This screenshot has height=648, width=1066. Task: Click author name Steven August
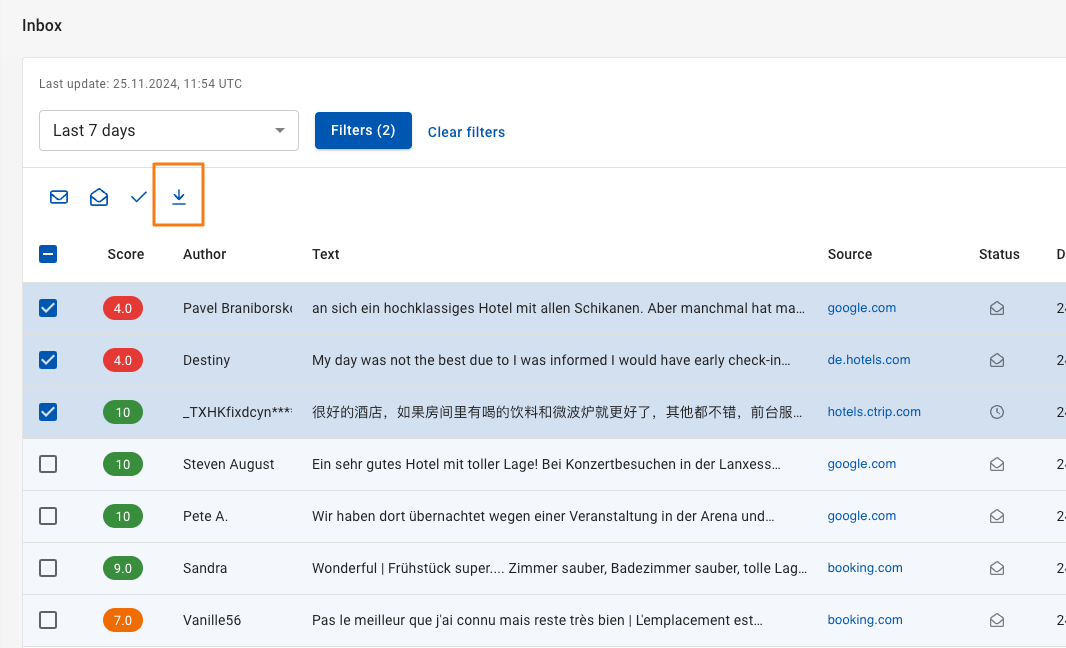coord(228,464)
